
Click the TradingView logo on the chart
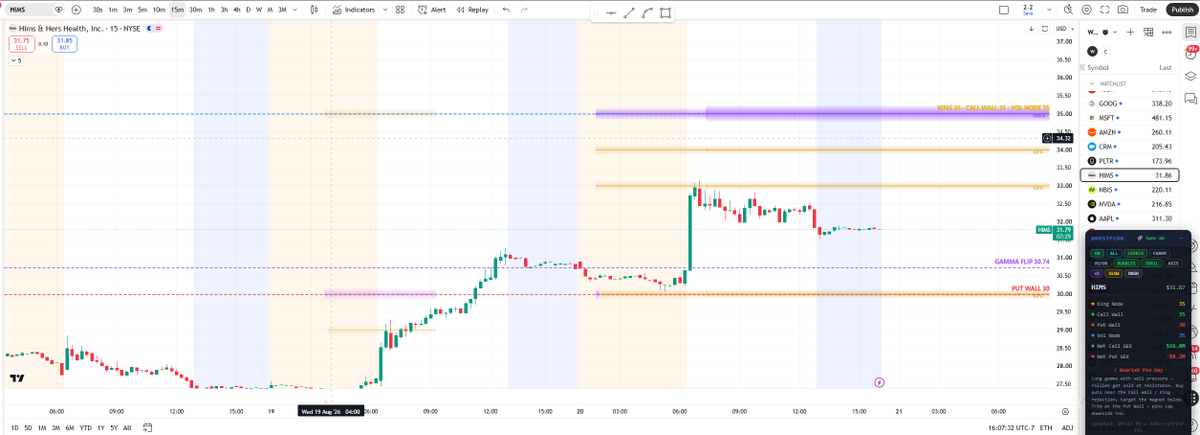(x=16, y=378)
